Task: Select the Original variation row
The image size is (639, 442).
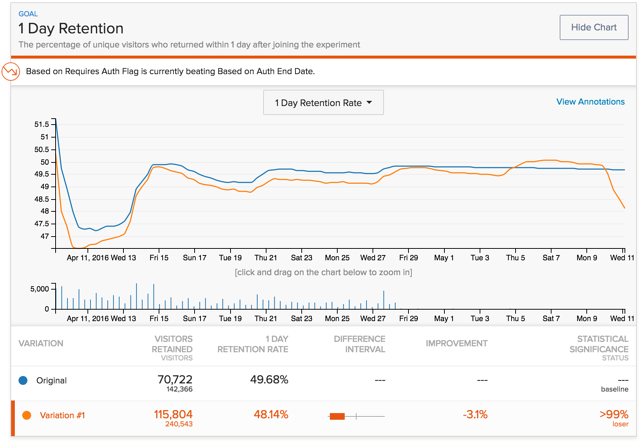Action: [52, 380]
